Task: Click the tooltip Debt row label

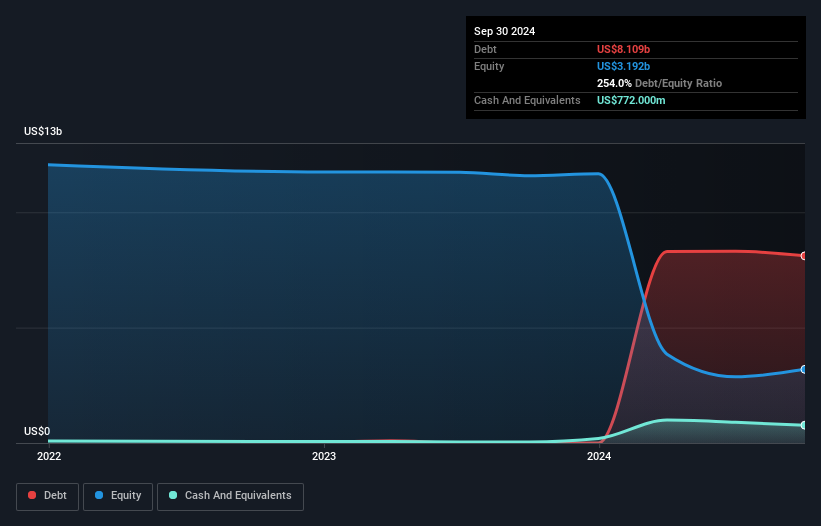Action: point(485,49)
